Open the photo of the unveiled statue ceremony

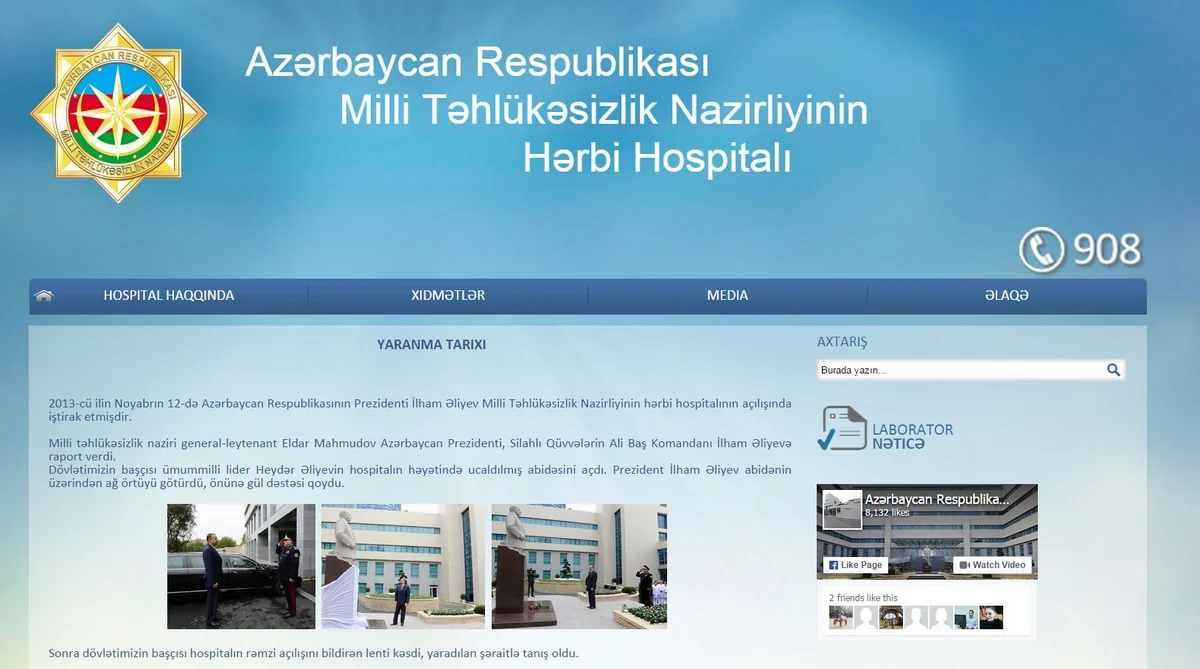tap(579, 566)
